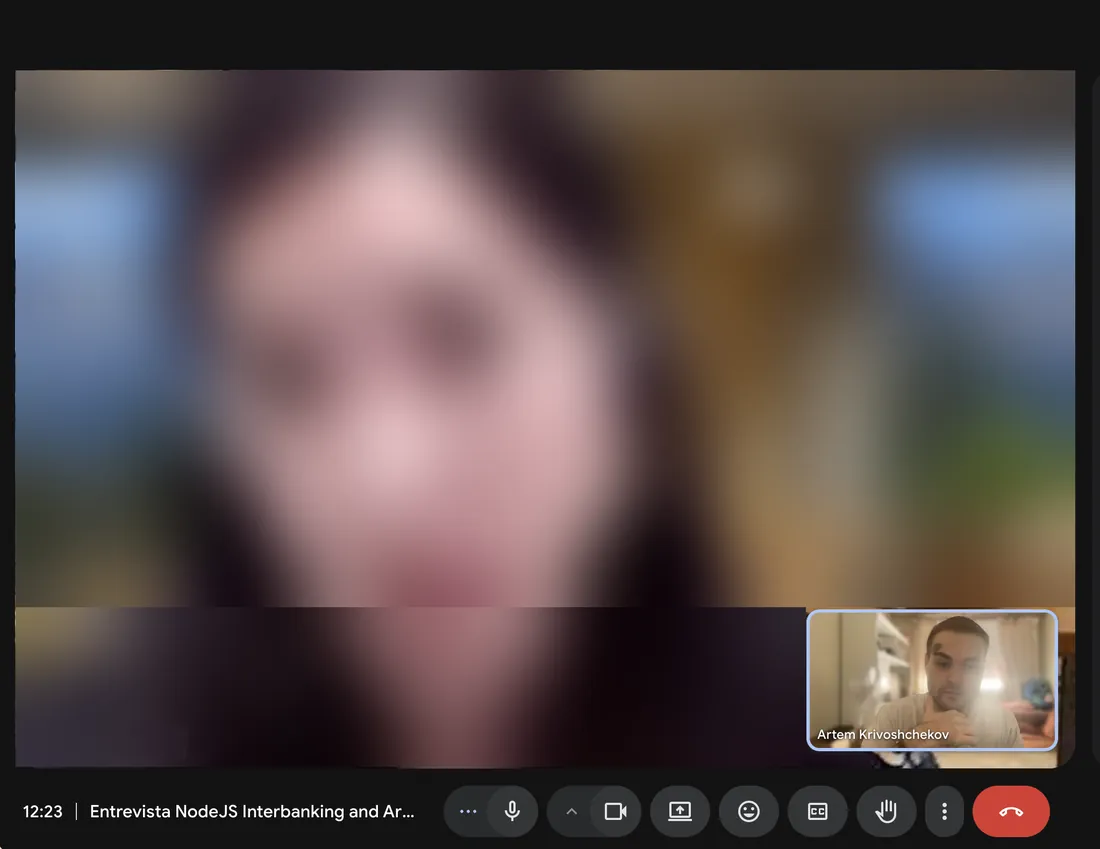
Task: Turn off the camera
Action: coord(615,811)
